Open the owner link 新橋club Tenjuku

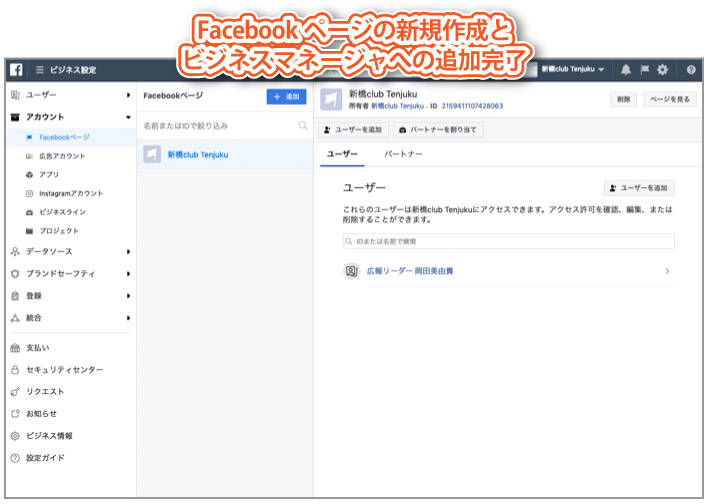coord(397,106)
